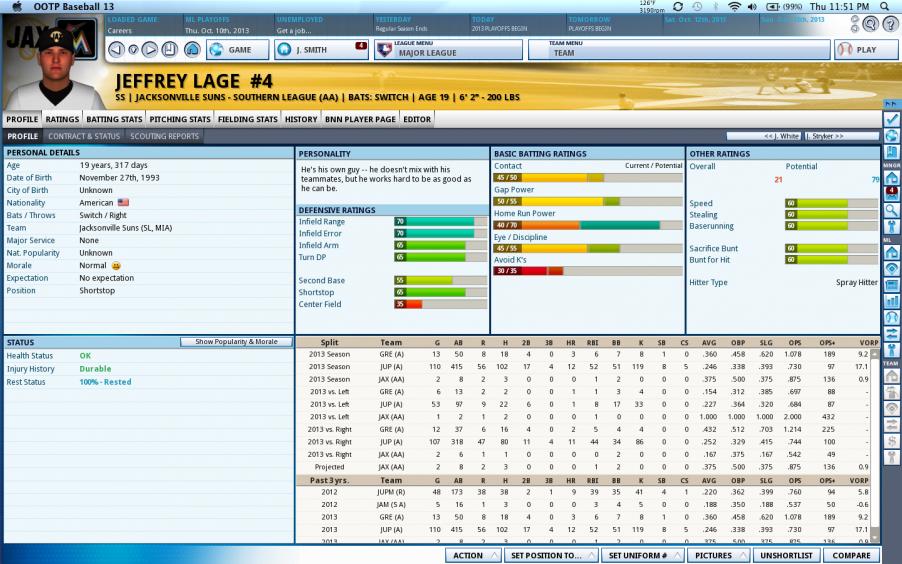Open the small history dropdown between navigation arrows
Viewport: 902px width, 564px height.
(133, 50)
